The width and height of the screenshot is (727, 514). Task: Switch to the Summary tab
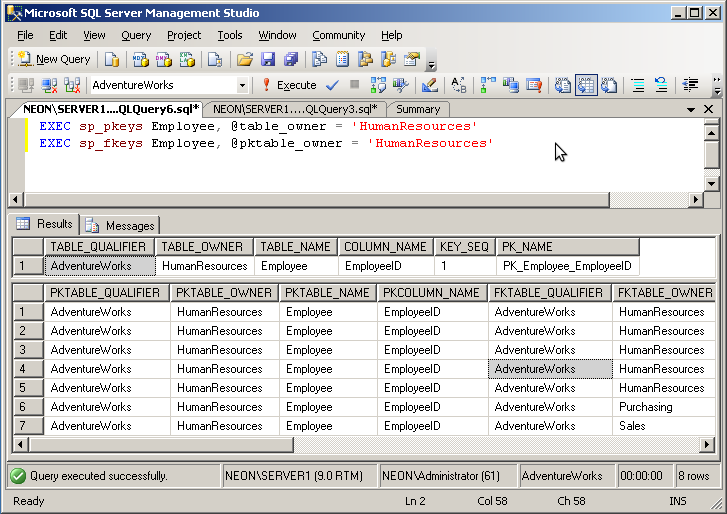pos(418,109)
